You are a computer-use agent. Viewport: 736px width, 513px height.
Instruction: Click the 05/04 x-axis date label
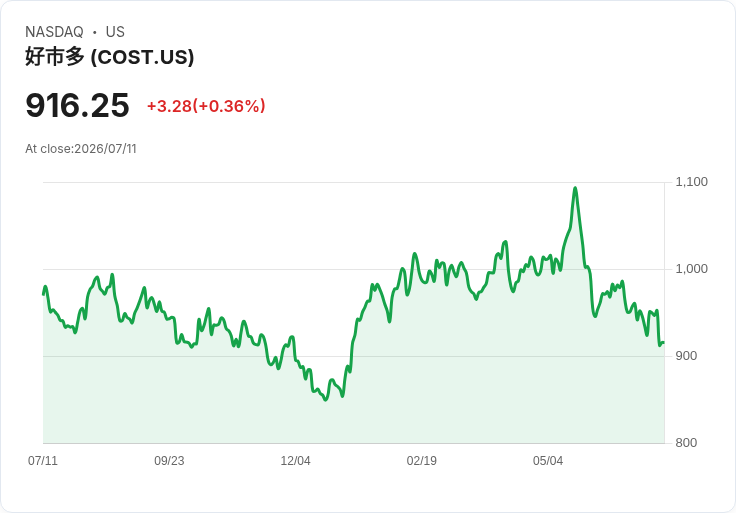[x=548, y=460]
